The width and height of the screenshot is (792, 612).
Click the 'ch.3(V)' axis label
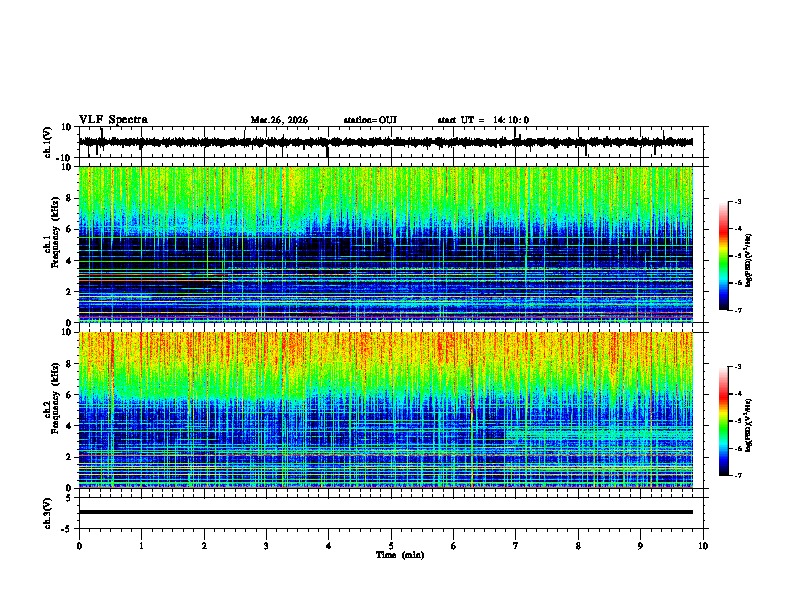tap(48, 514)
